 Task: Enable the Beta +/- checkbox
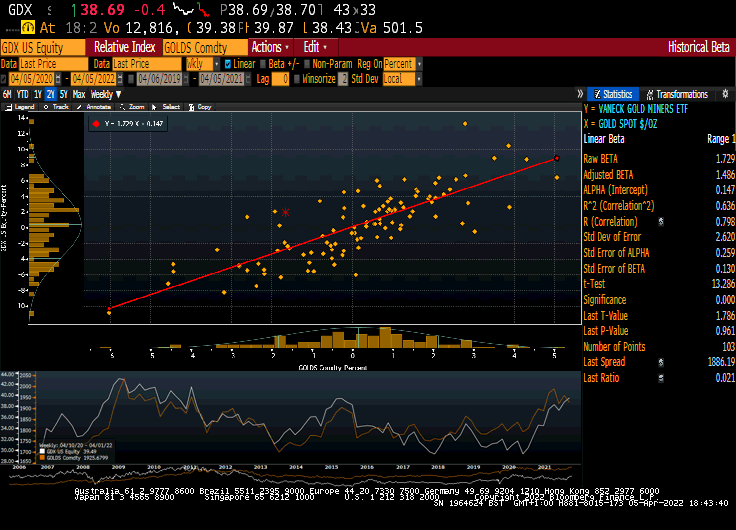[263, 63]
